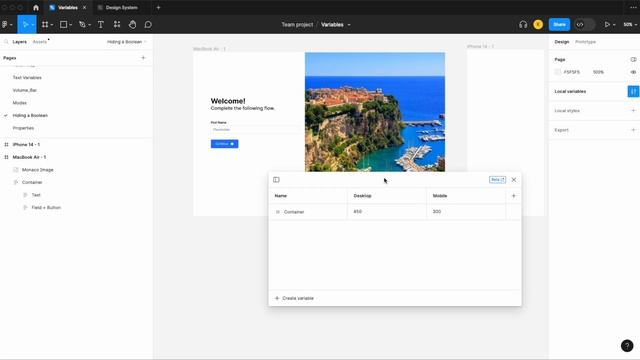Click the yellow user avatar
640x360 pixels.
(x=538, y=24)
